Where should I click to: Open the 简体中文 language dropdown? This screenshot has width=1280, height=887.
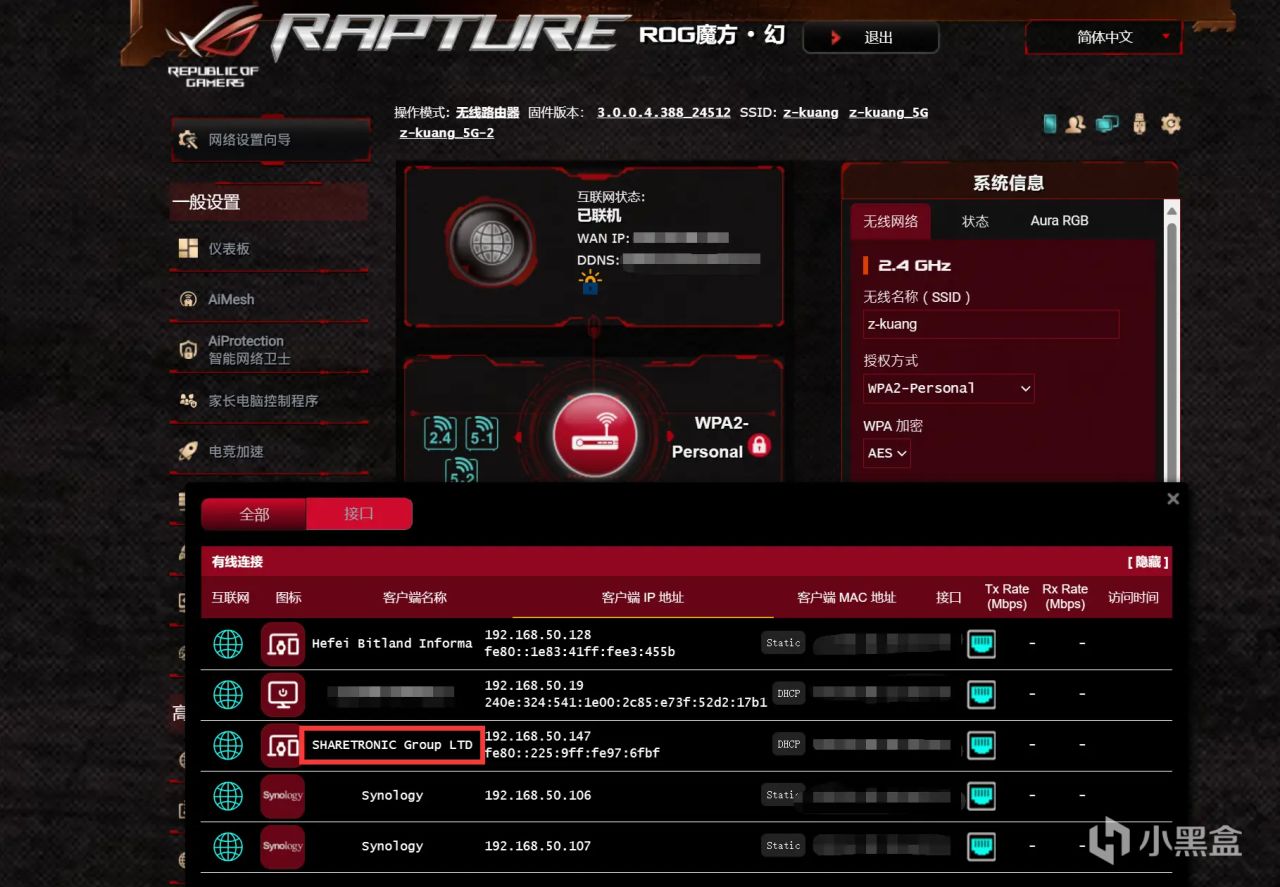(1104, 37)
